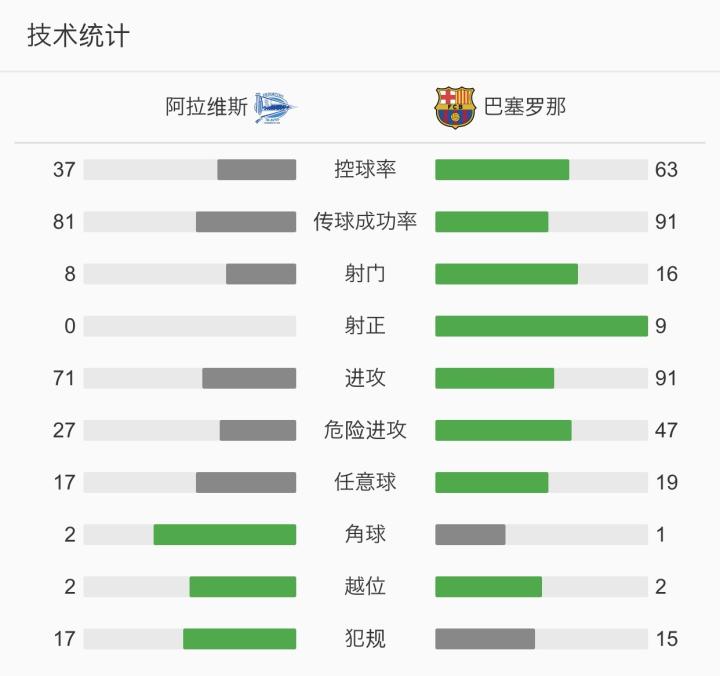
Task: Click Alavés' green 角球 corner bar
Action: pos(225,535)
